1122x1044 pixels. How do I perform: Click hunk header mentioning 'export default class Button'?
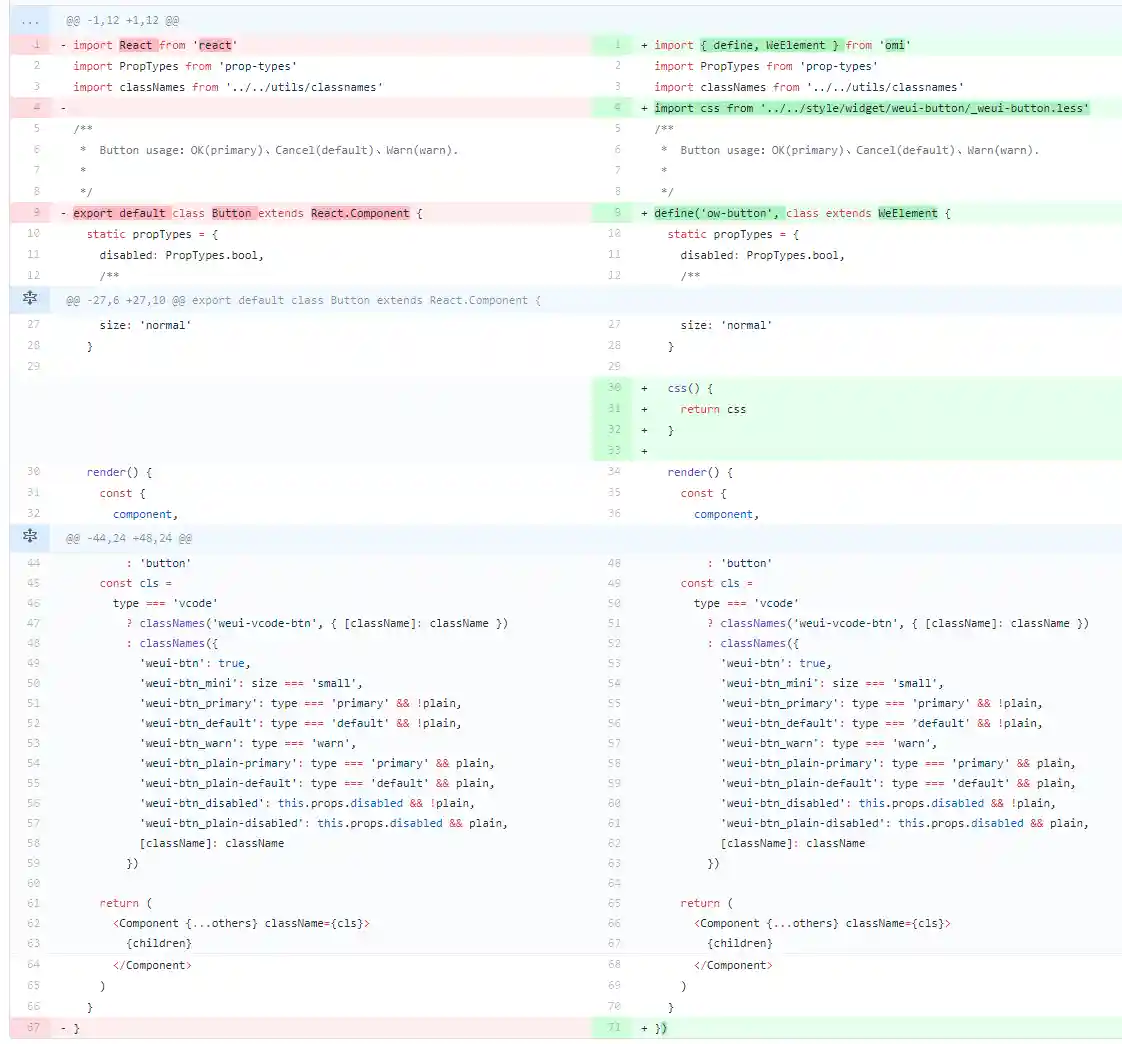point(302,300)
